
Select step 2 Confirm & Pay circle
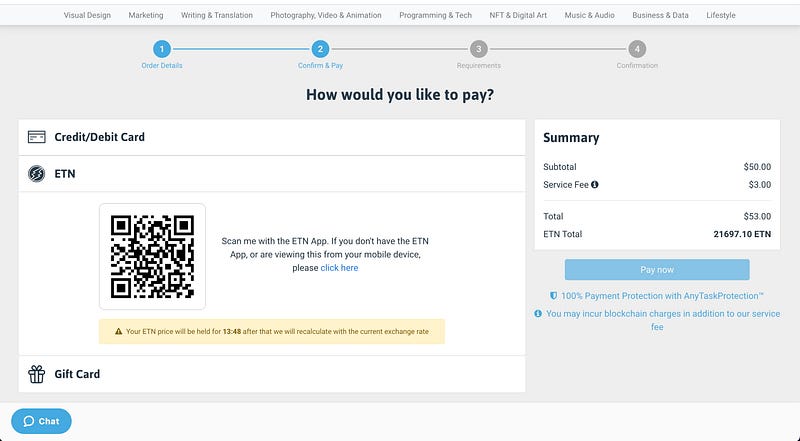(x=320, y=49)
